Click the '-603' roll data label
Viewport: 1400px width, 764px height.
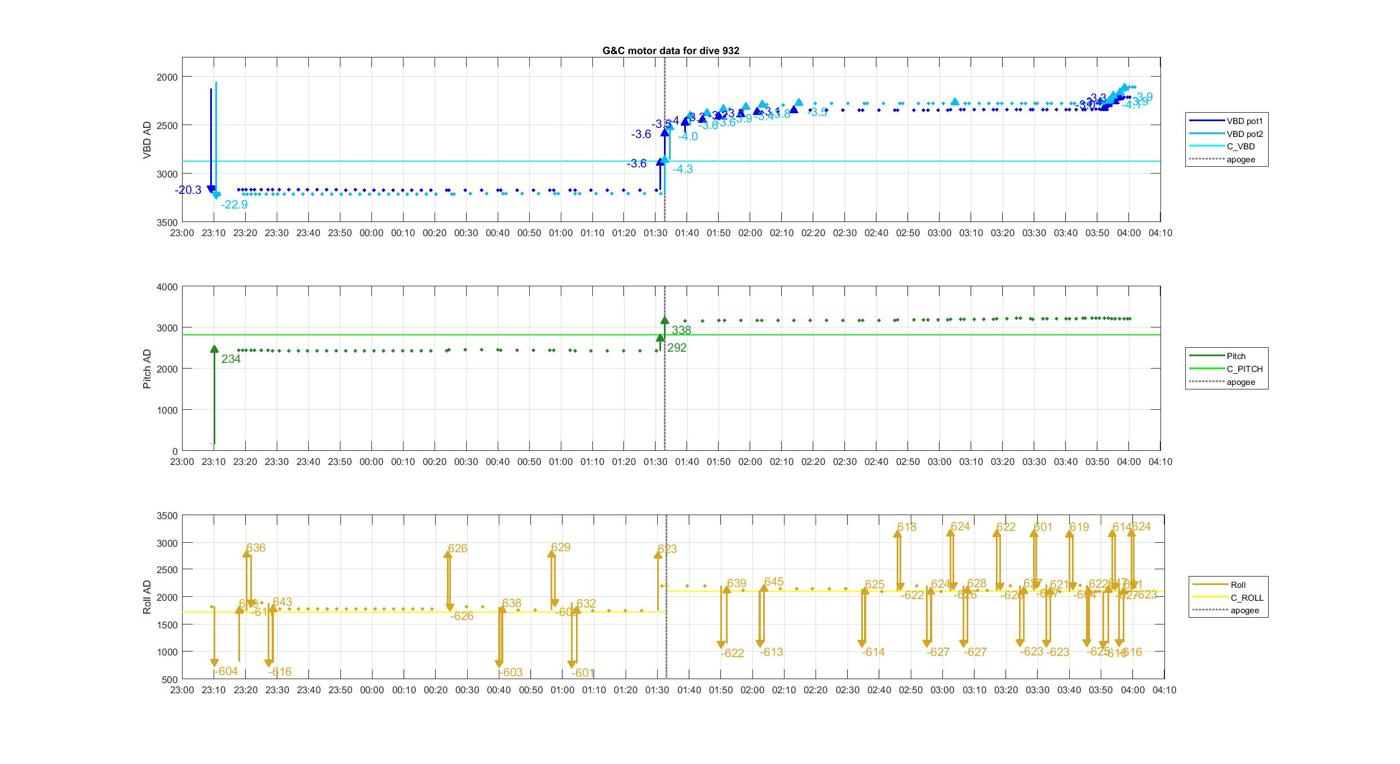510,673
